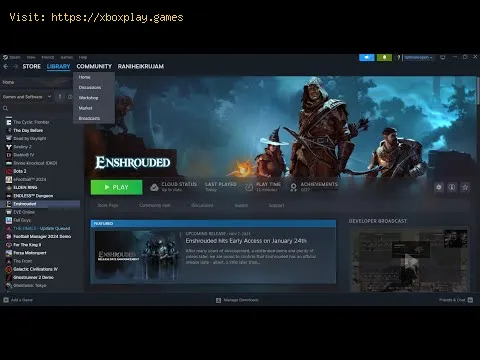This screenshot has width=480, height=360.
Task: Select THE FINALS - Update Queued entry
Action: [42, 228]
